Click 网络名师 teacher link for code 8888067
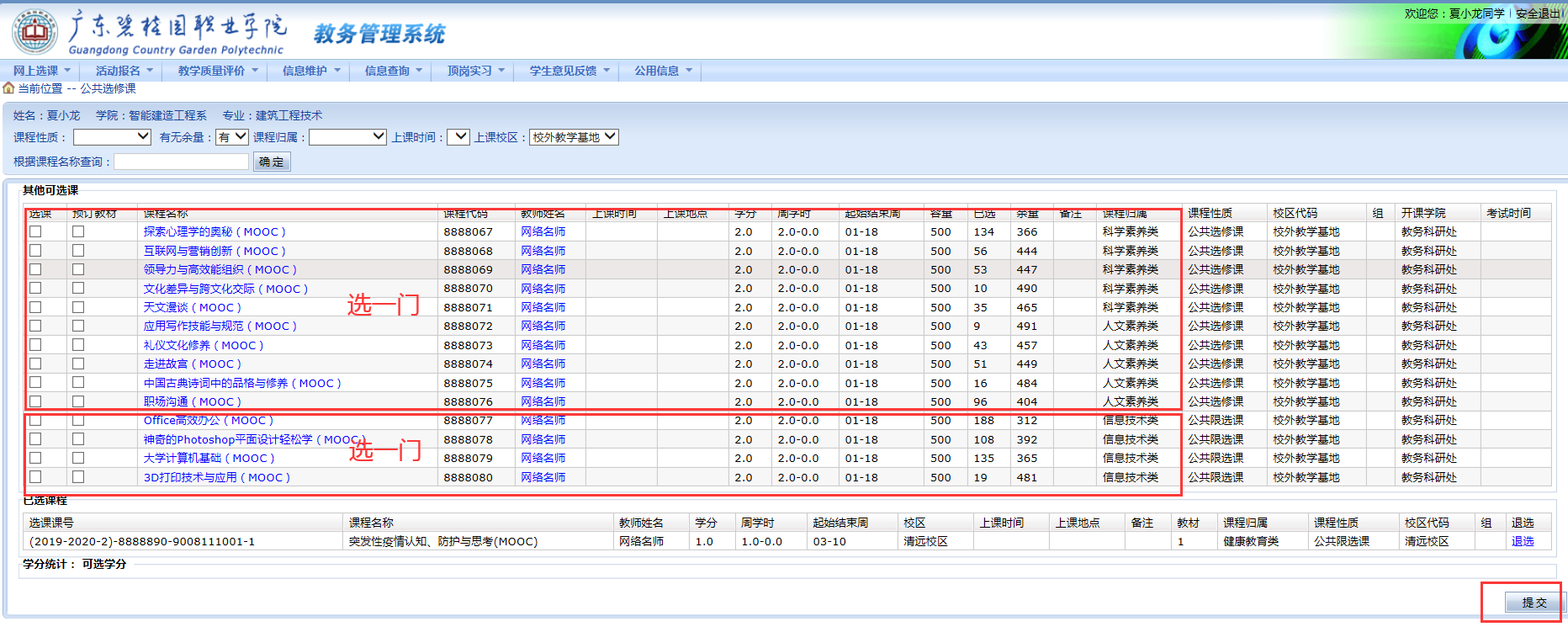 click(x=543, y=232)
